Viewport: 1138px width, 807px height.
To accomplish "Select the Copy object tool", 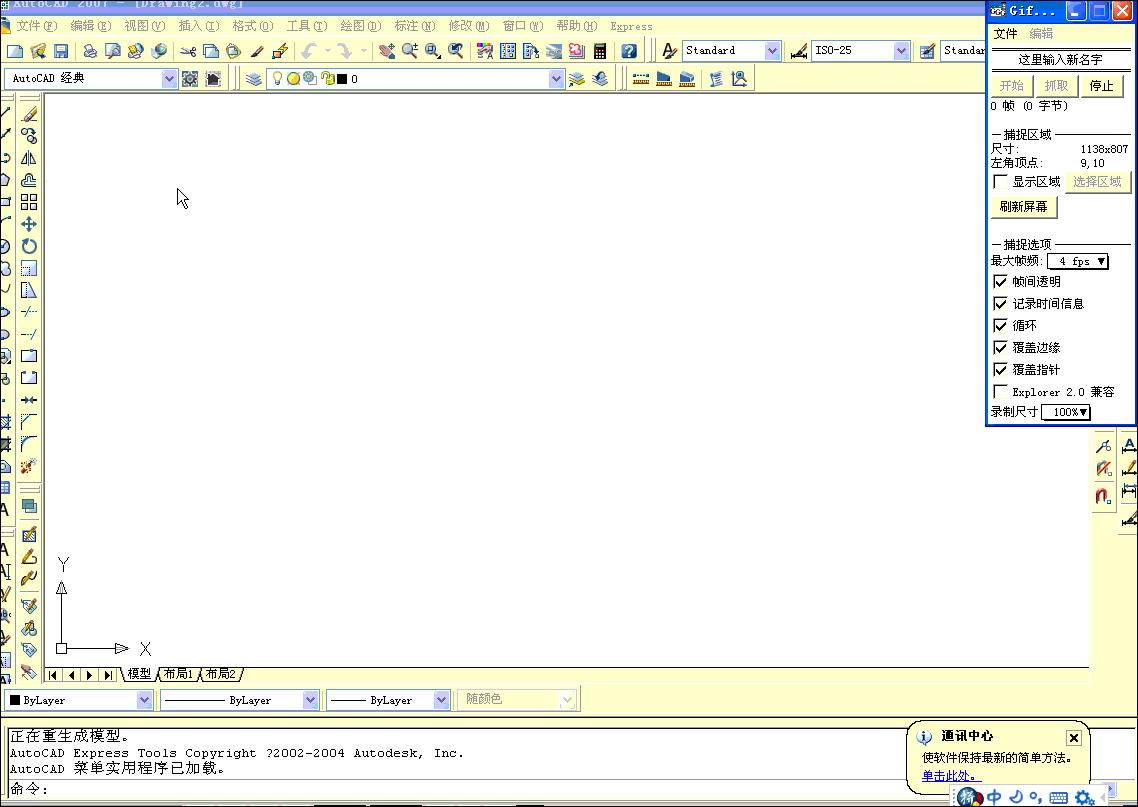I will coord(29,136).
